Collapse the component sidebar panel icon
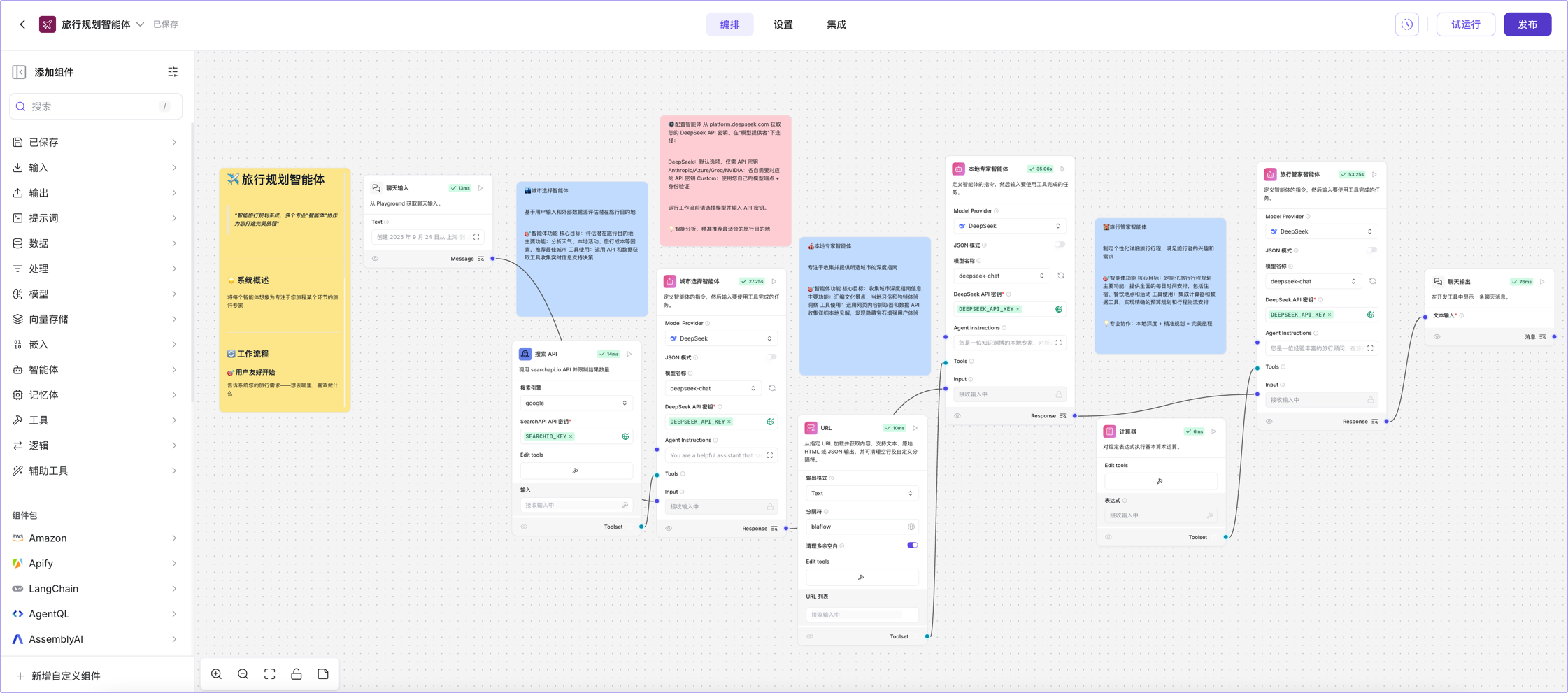 click(19, 72)
